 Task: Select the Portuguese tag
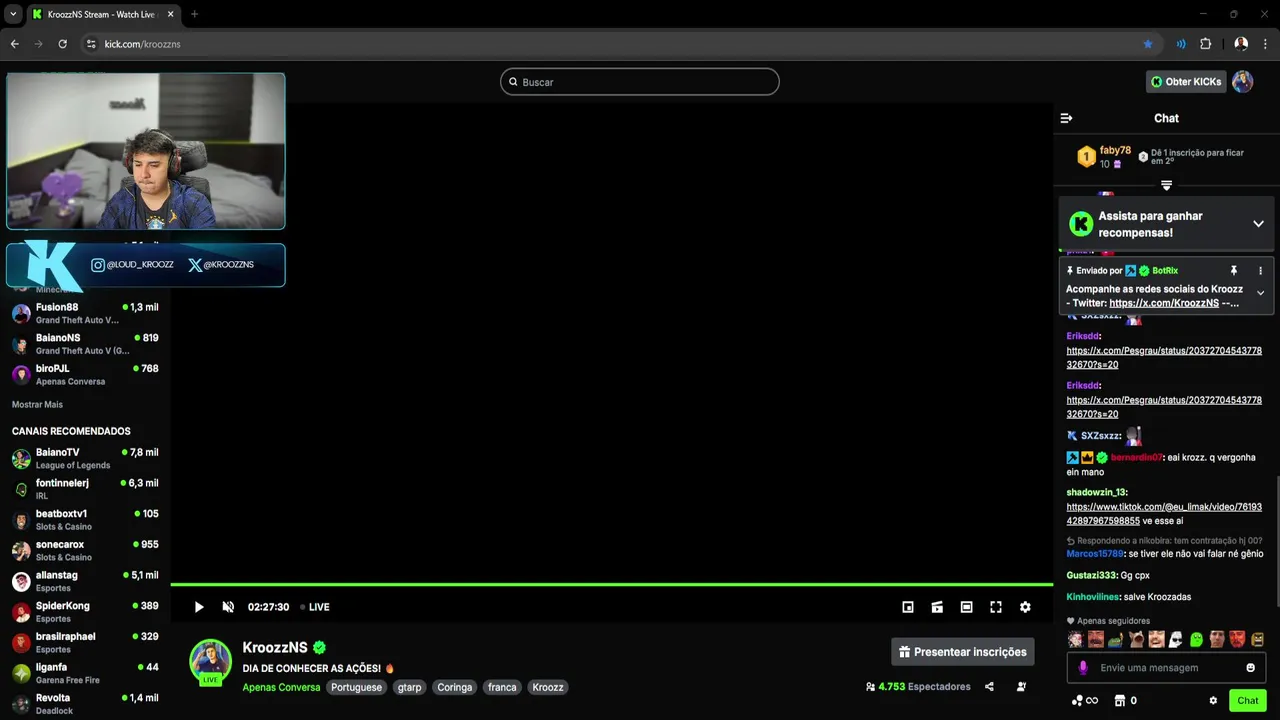[357, 688]
